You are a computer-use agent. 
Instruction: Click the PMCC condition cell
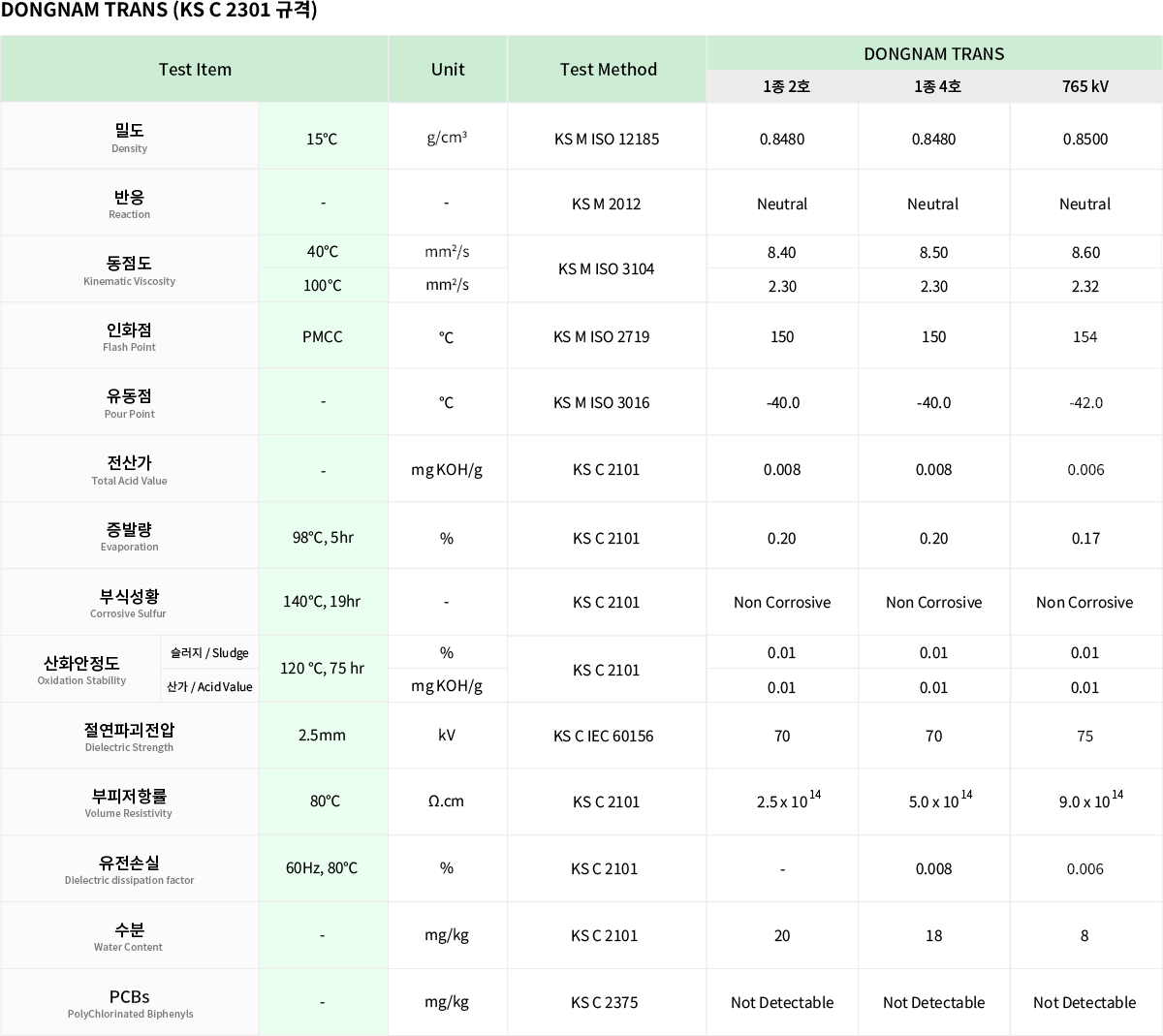click(x=323, y=336)
